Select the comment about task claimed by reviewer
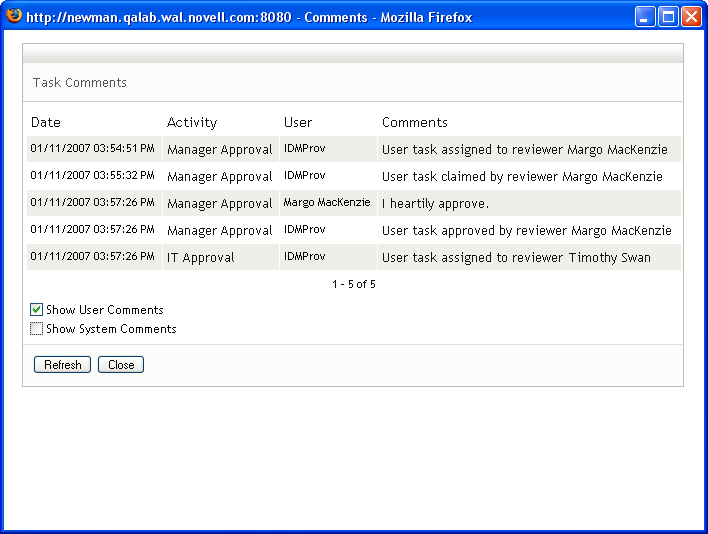Screen dimensions: 708x534 point(522,177)
